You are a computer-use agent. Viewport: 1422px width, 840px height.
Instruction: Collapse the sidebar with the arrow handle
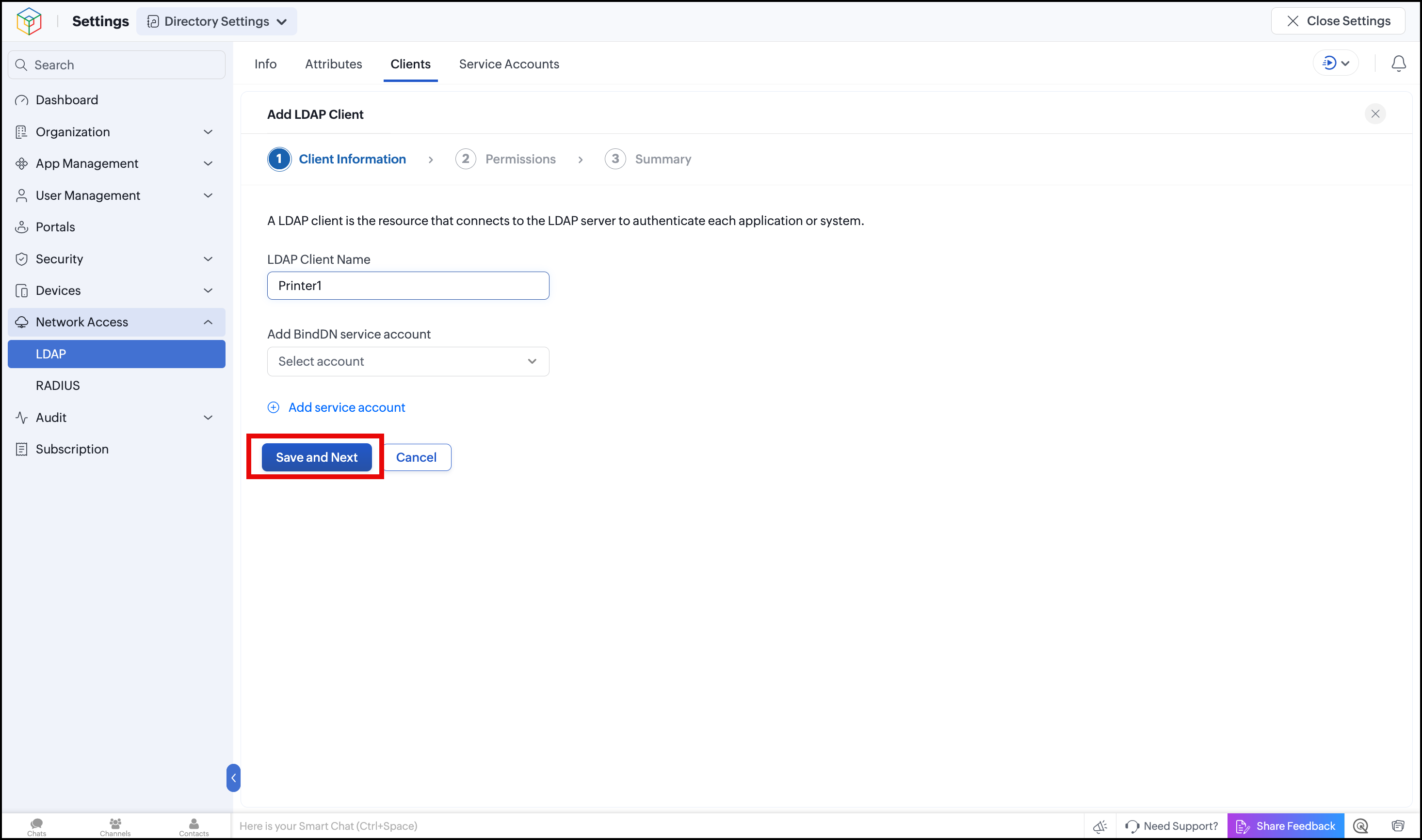233,778
